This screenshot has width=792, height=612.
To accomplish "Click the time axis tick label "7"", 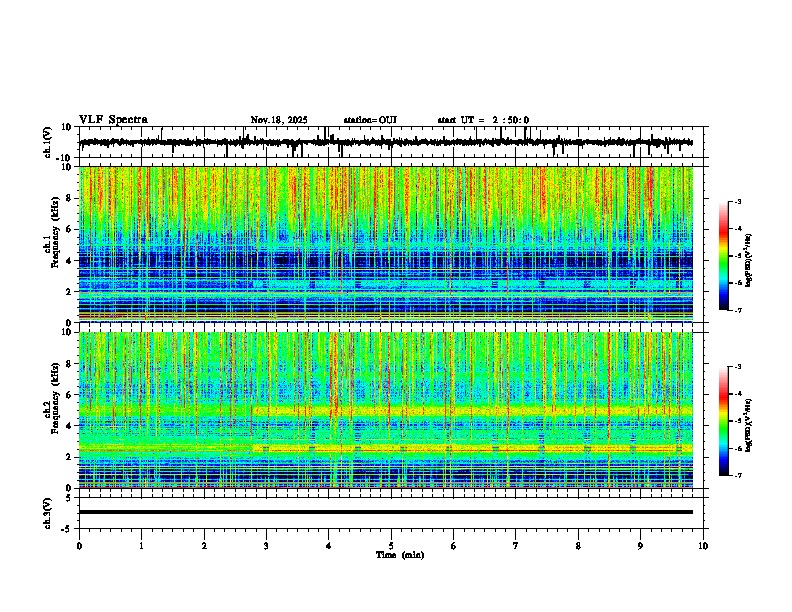I will click(516, 546).
